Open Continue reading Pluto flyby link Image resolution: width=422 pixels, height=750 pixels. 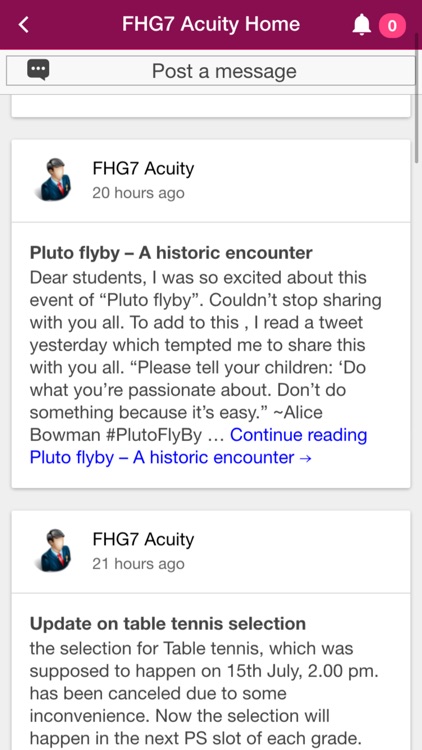pyautogui.click(x=198, y=446)
